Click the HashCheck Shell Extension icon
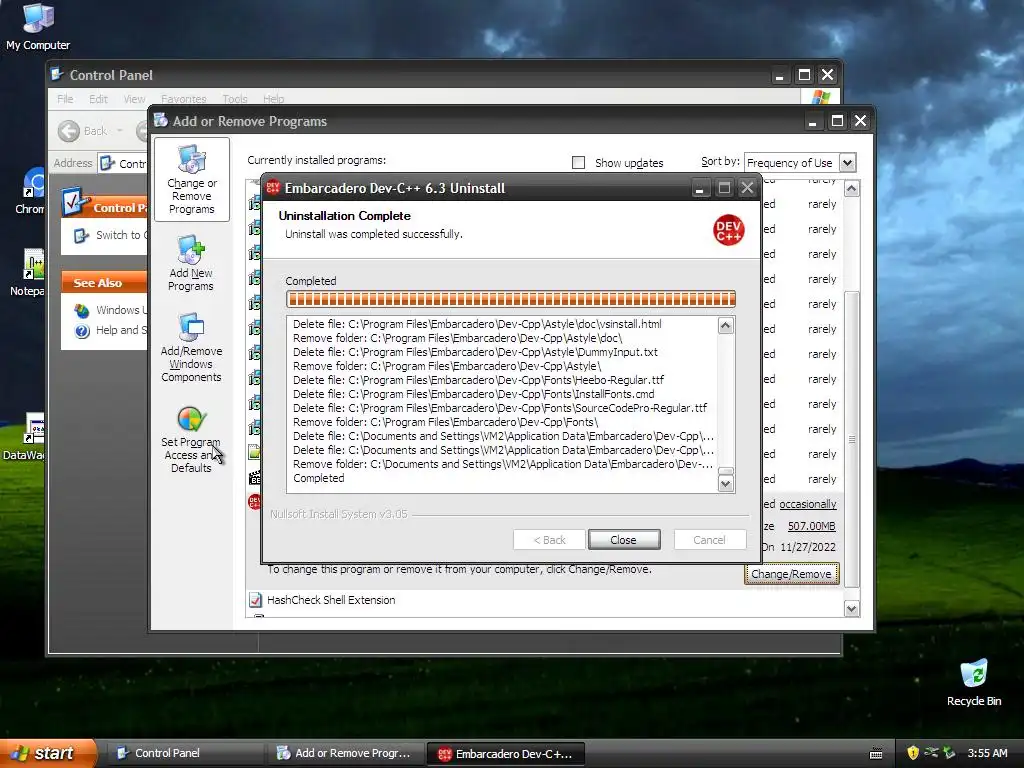Screen dimensions: 1024x768 [255, 600]
